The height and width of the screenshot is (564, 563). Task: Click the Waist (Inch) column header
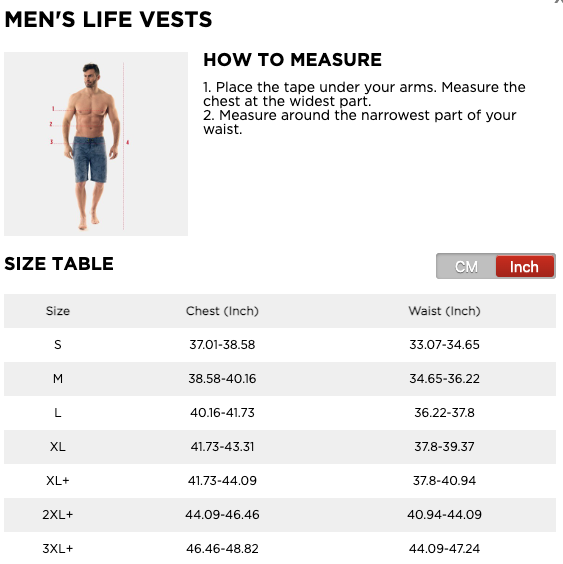(x=444, y=311)
